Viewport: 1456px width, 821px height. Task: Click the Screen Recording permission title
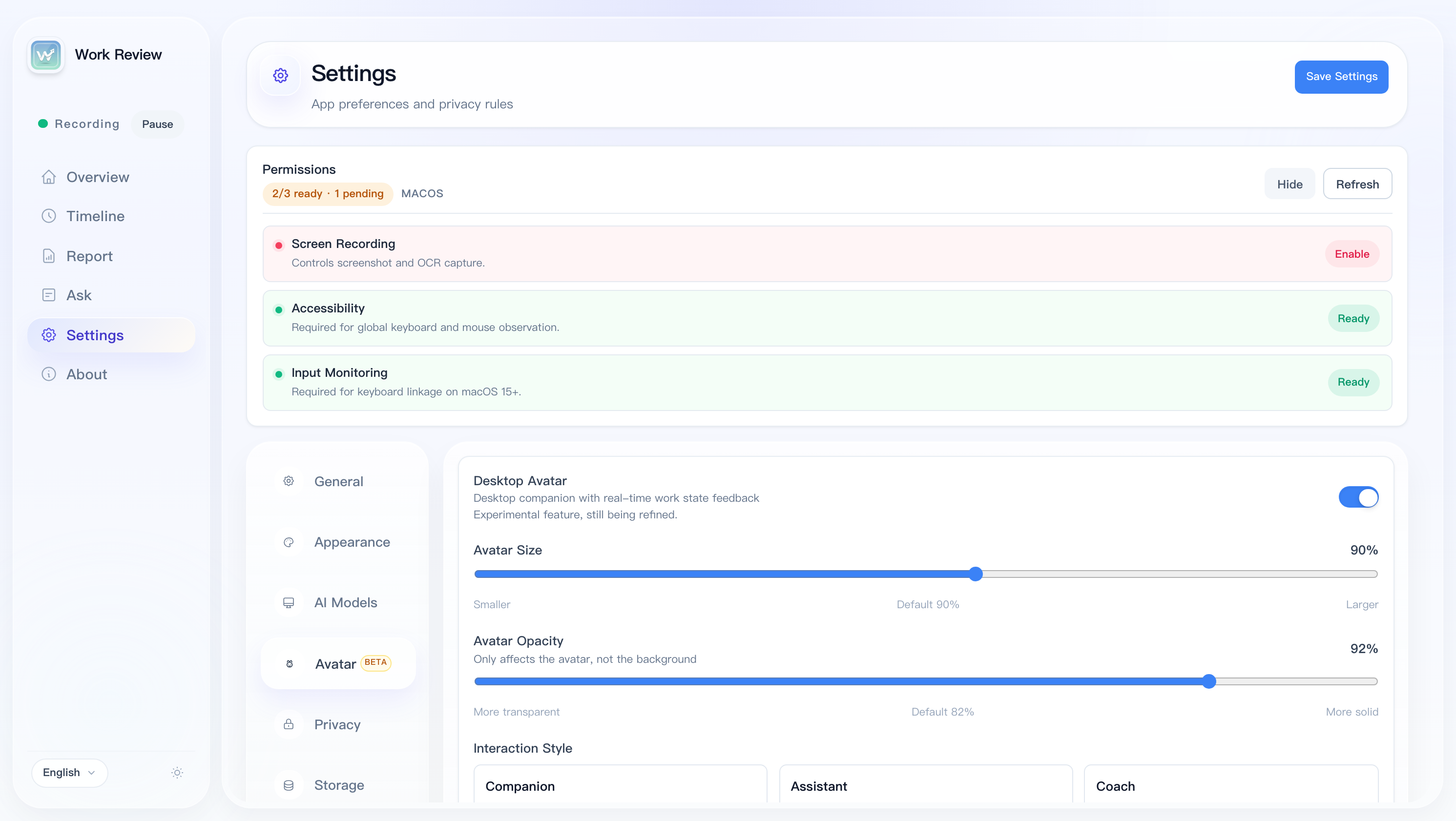[343, 244]
